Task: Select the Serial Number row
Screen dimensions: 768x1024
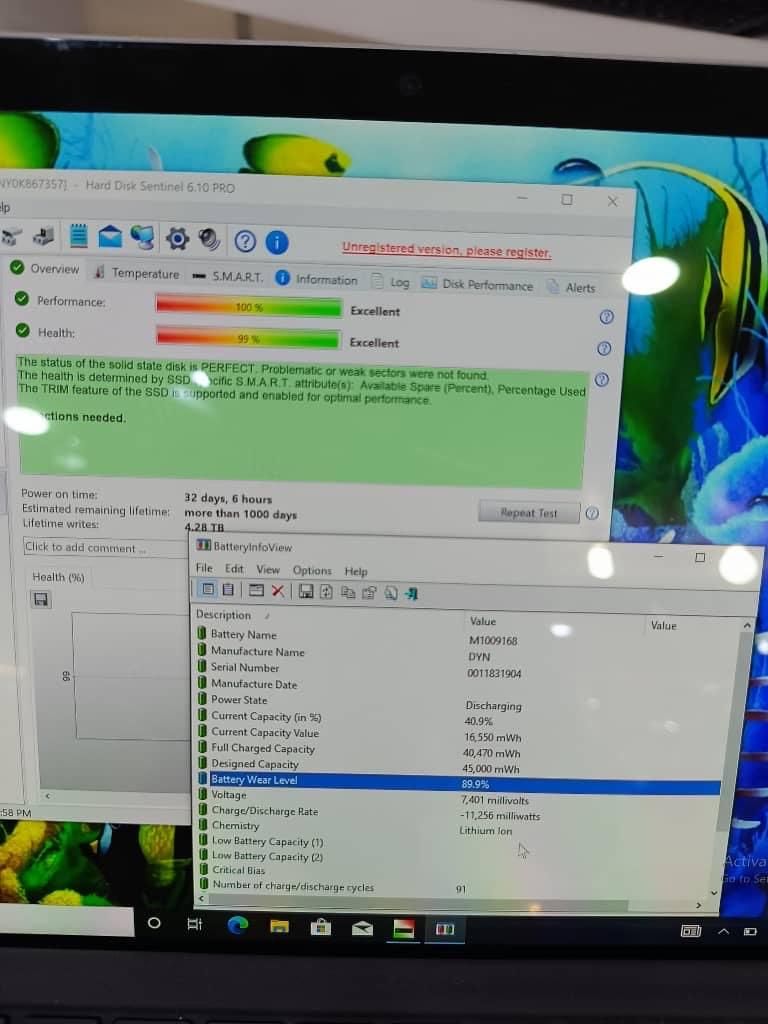Action: tap(457, 669)
